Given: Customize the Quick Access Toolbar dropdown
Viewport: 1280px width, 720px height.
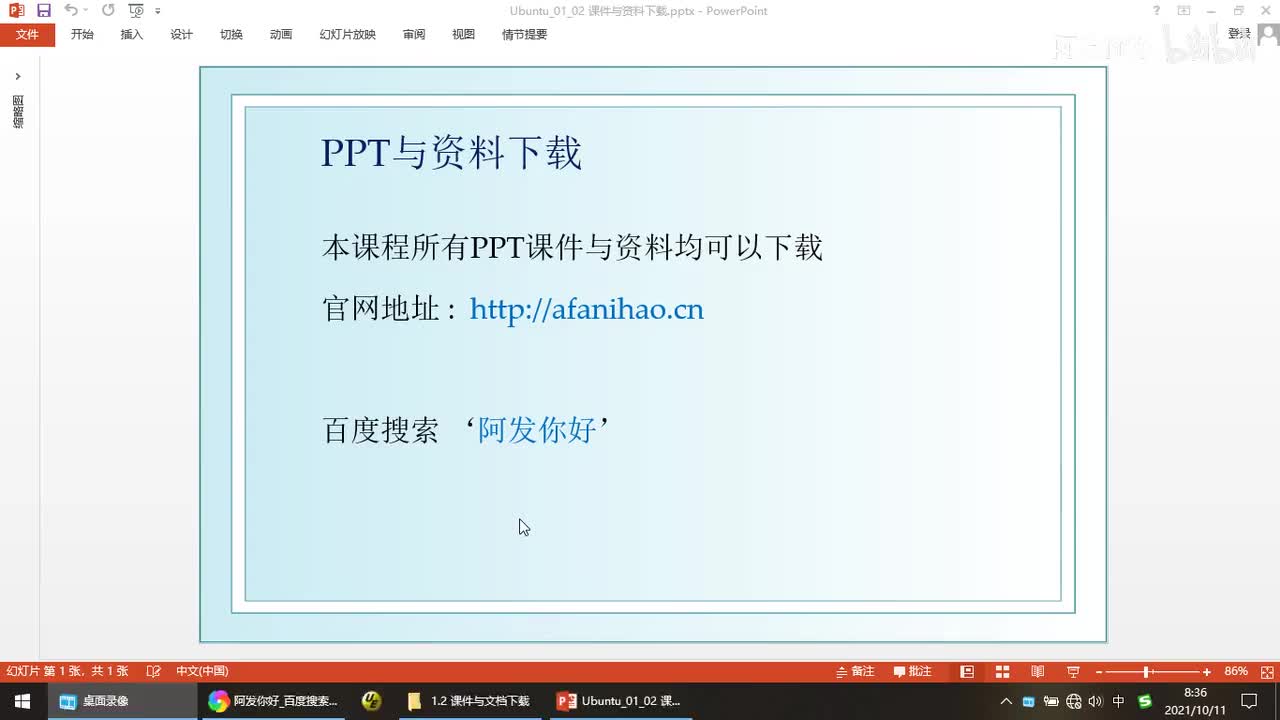Looking at the screenshot, I should 158,11.
